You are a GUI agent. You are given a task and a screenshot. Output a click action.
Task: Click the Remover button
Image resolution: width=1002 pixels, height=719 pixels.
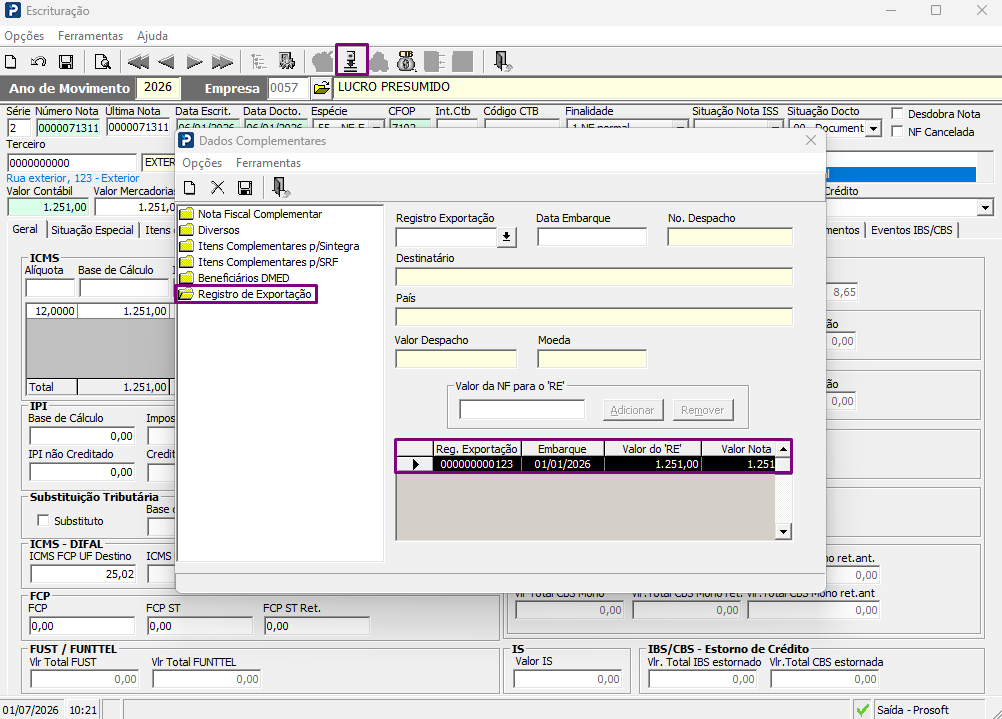tap(702, 410)
